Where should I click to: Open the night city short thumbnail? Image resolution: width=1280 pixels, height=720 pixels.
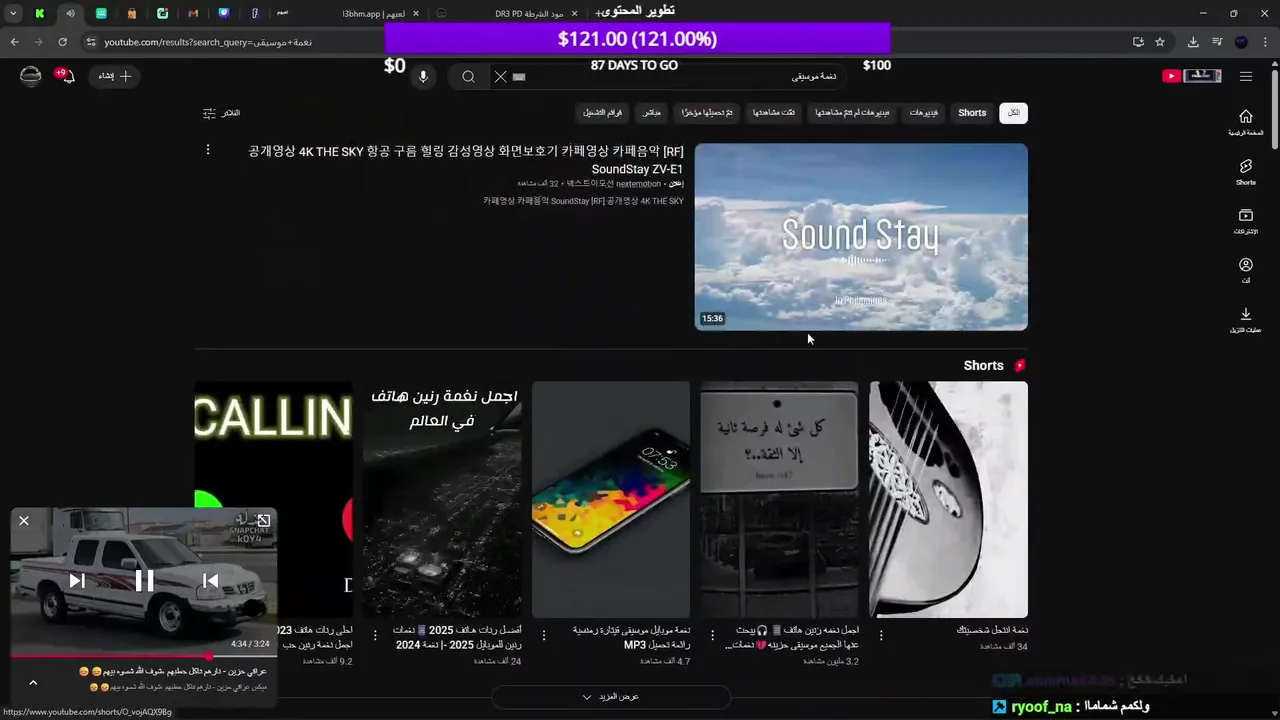442,499
